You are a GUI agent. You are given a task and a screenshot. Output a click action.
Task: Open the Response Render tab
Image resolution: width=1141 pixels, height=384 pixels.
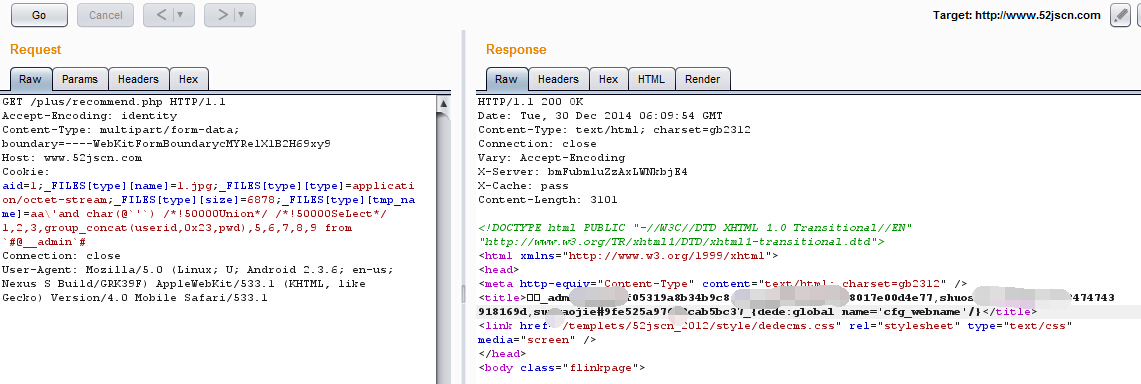702,79
